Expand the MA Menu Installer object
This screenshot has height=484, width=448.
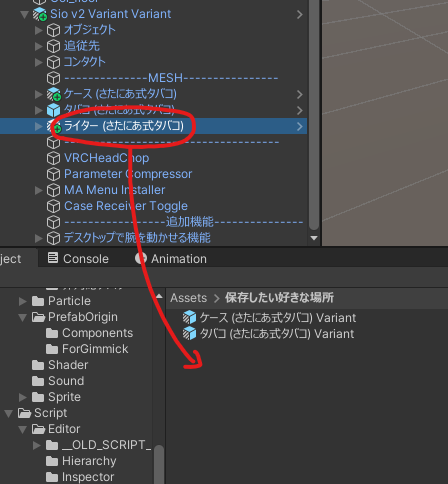[x=39, y=190]
